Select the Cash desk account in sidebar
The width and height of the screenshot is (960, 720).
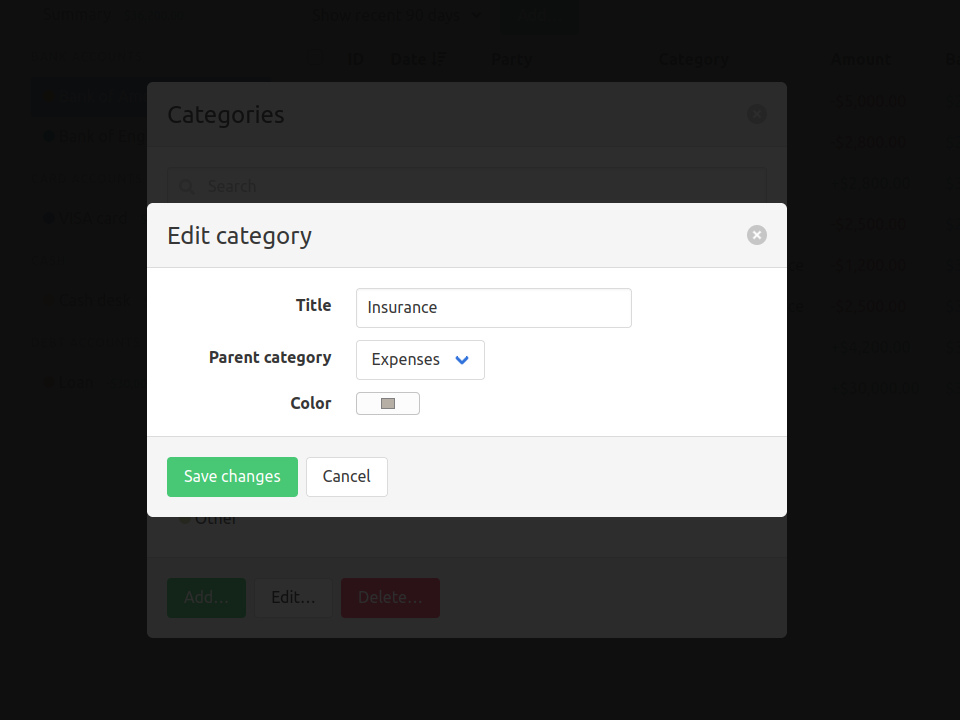(x=95, y=300)
